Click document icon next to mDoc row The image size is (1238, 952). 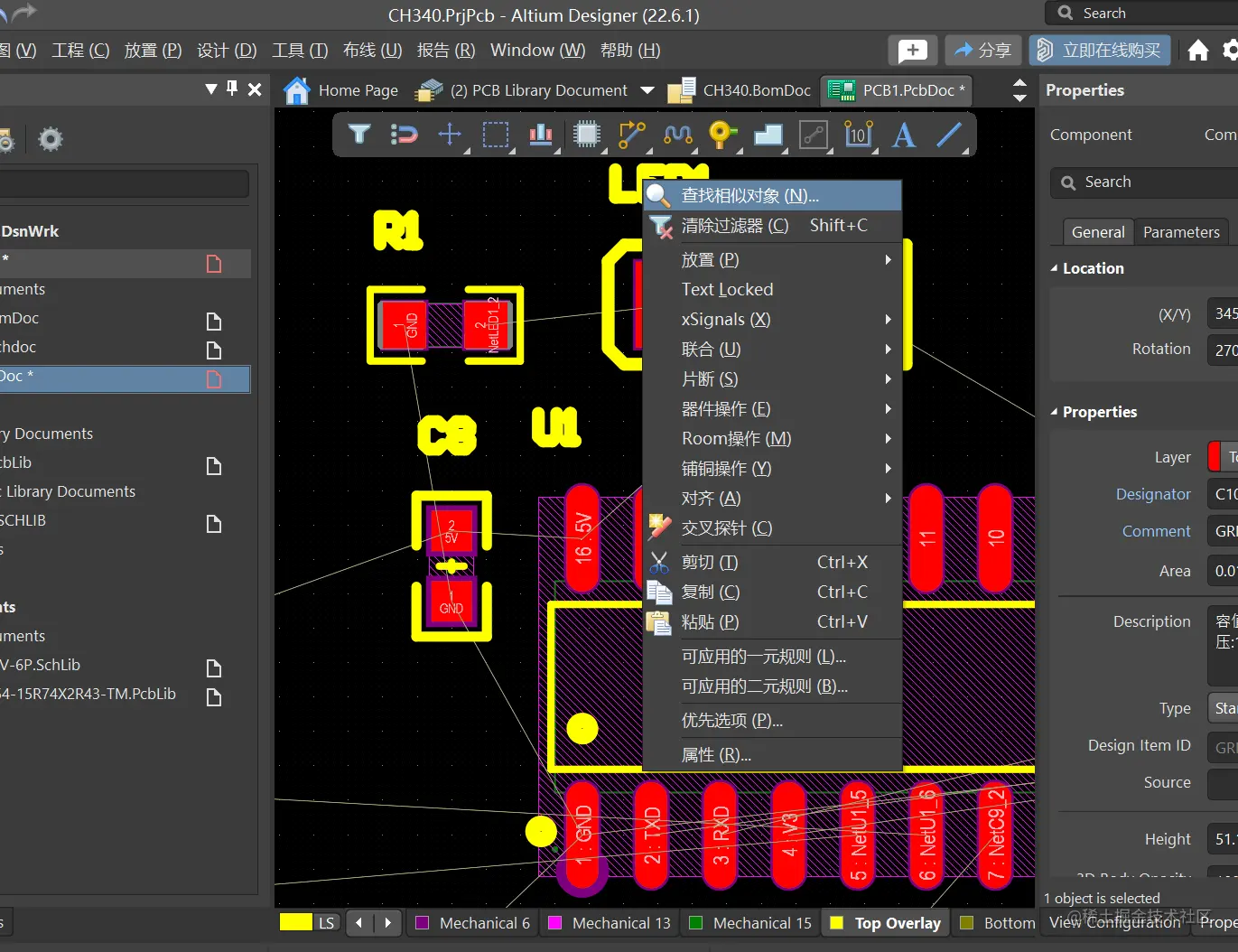coord(214,322)
